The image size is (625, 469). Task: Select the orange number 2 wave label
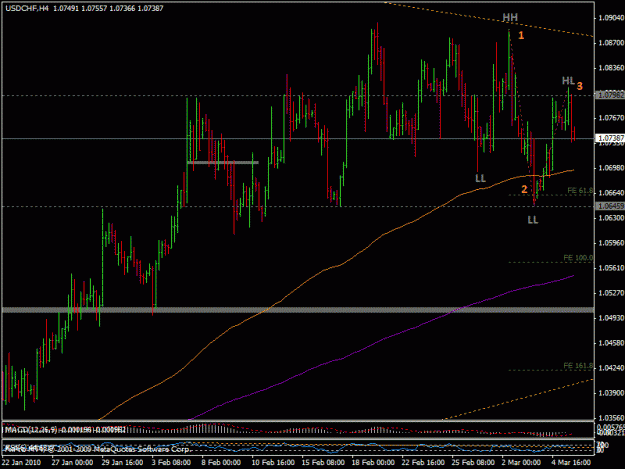524,189
